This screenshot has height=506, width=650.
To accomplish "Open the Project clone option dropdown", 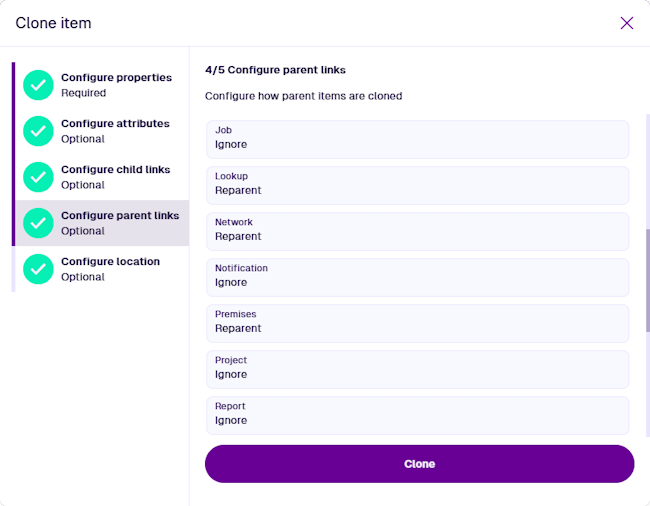I will tap(417, 369).
